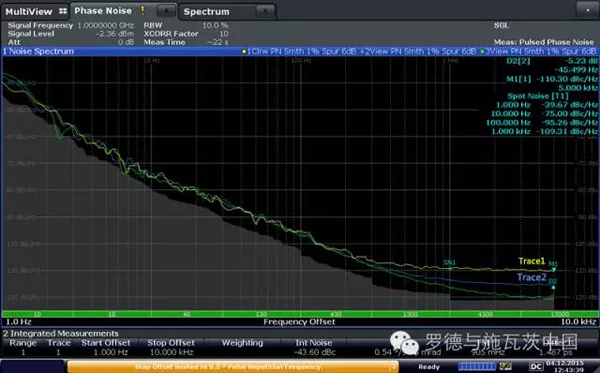Viewport: 600px width, 373px height.
Task: Close the Spectrum channel tab
Action: [x=265, y=11]
